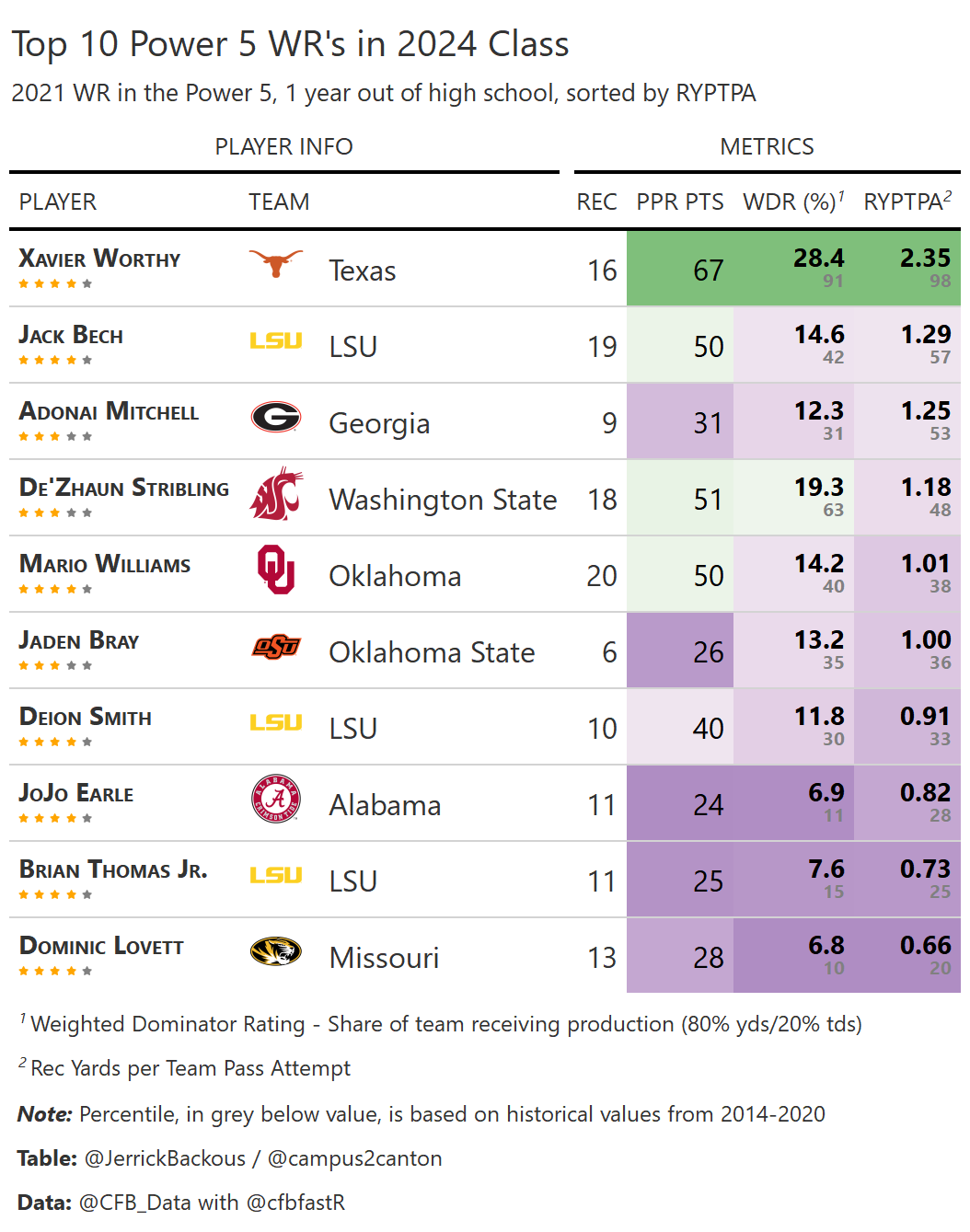Select the METRICS group header
Viewport: 970px width, 1232px height.
[767, 146]
